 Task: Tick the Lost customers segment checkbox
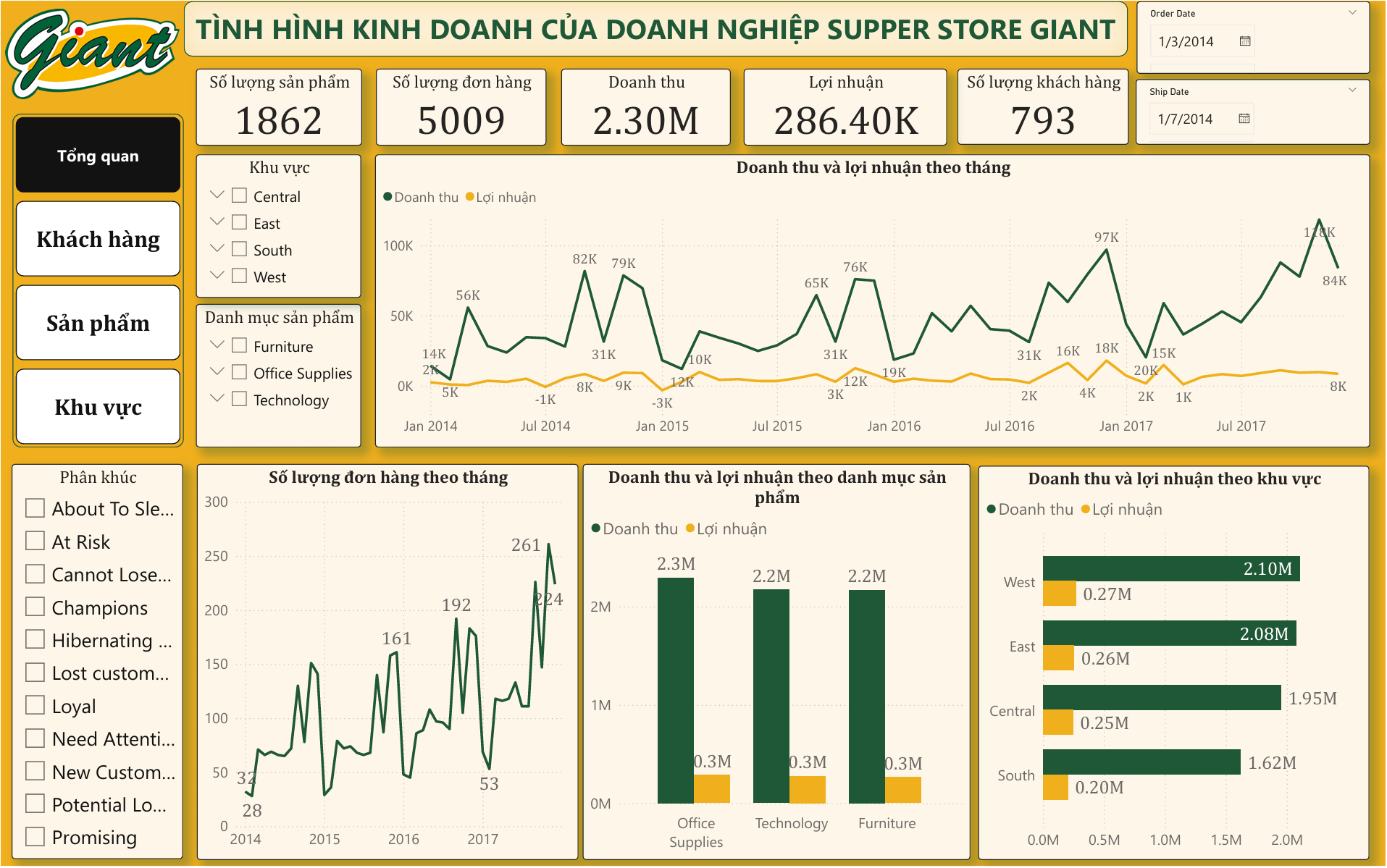point(35,672)
